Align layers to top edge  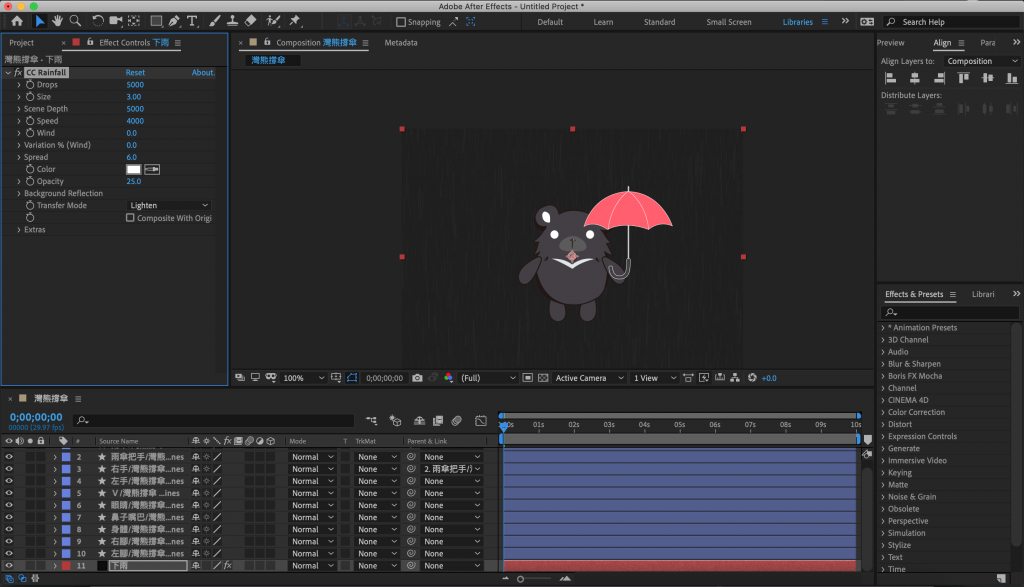pos(963,78)
